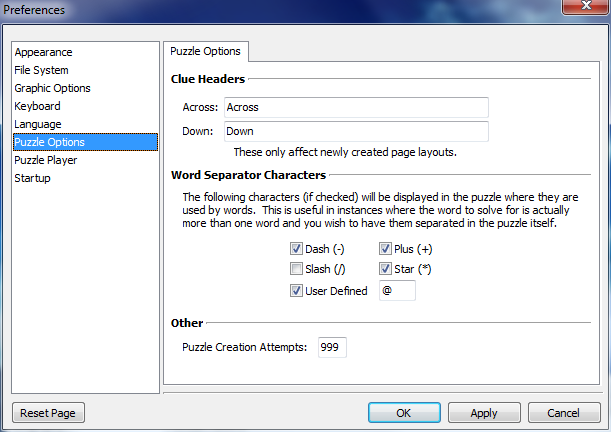Edit the Puzzle Creation Attempts value
The image size is (611, 432).
[332, 347]
